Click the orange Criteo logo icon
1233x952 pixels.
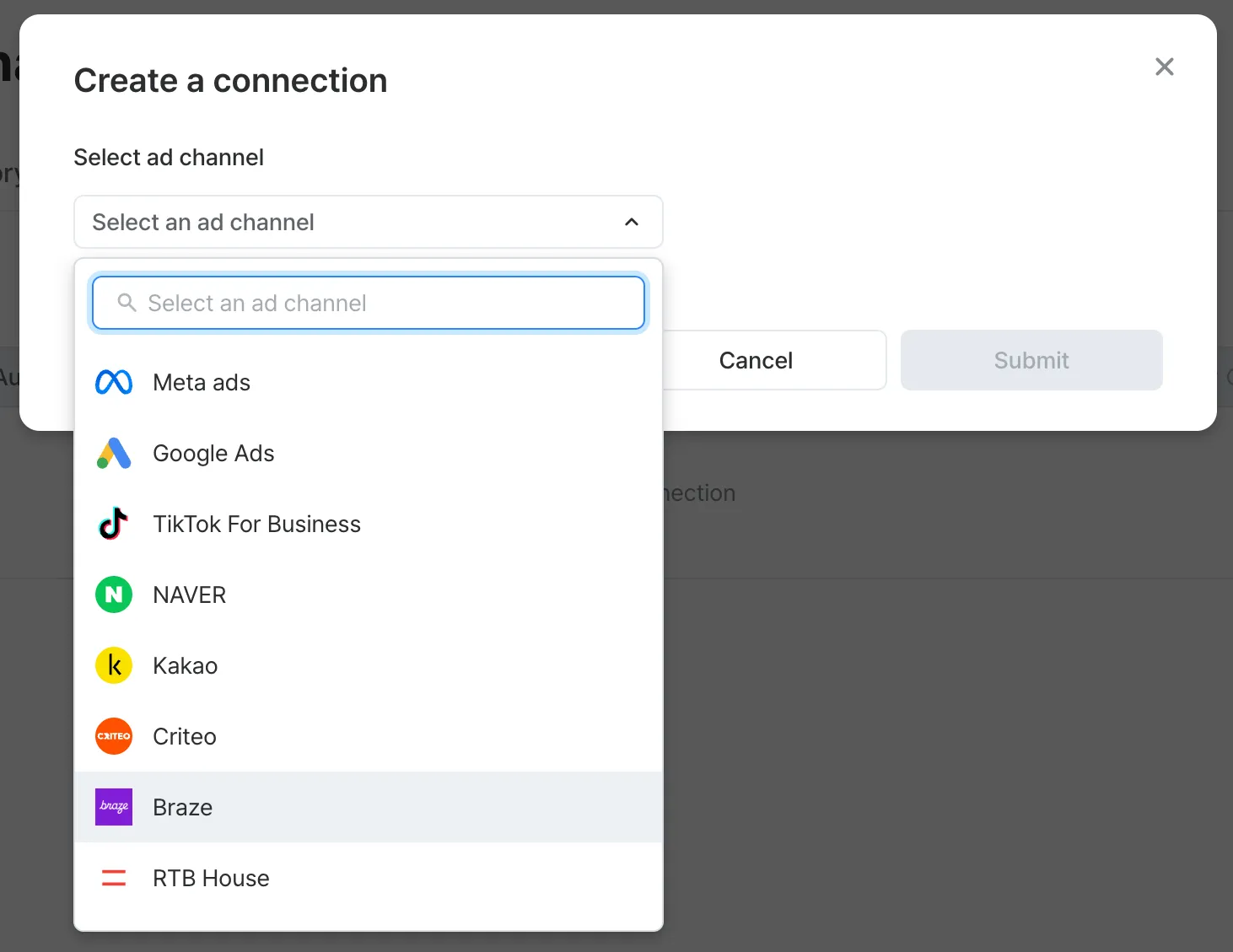point(114,736)
